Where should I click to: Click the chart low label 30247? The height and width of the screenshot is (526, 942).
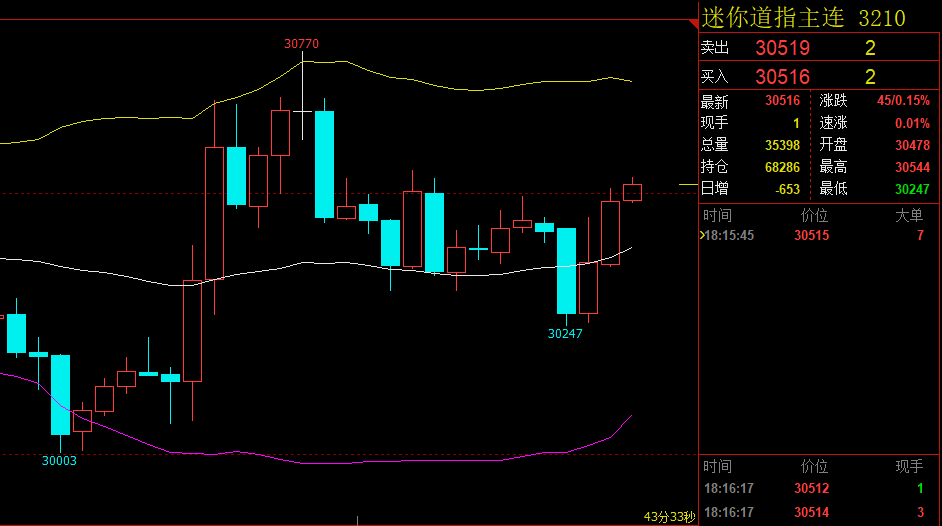pos(565,334)
